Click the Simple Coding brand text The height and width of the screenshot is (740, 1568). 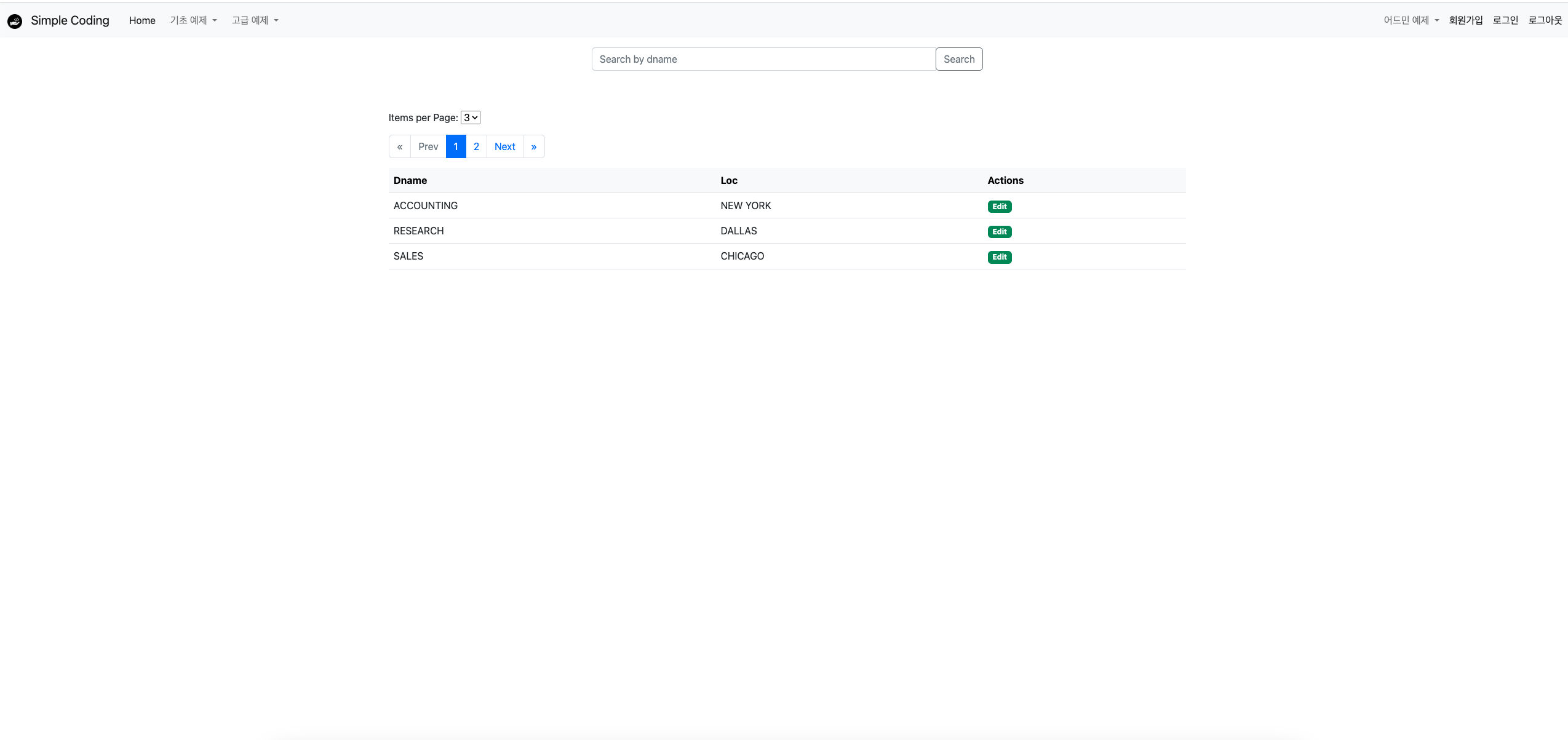coord(70,20)
